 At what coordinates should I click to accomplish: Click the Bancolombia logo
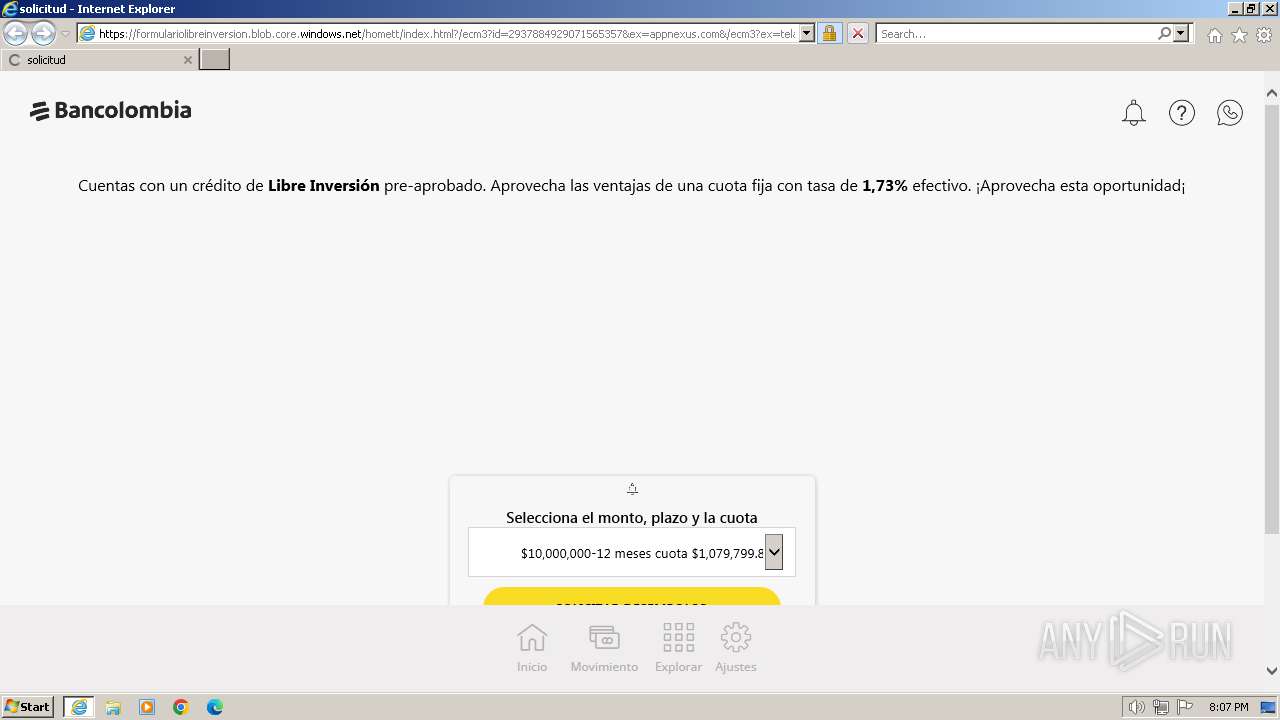pyautogui.click(x=110, y=111)
